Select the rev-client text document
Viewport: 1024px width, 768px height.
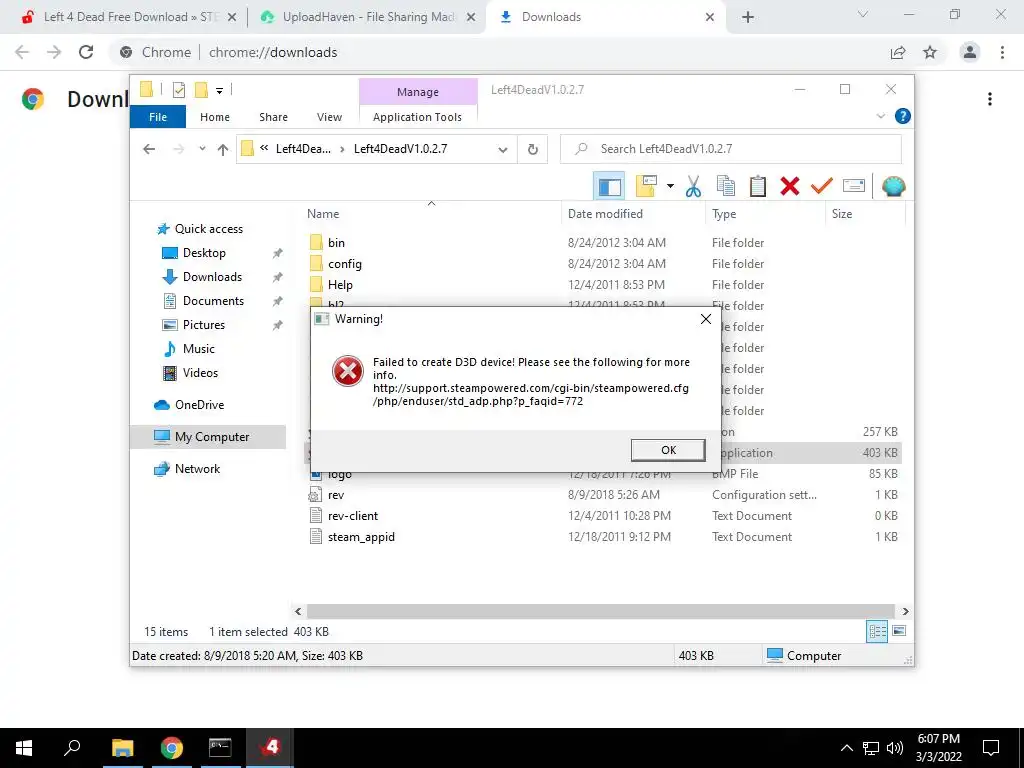click(353, 516)
